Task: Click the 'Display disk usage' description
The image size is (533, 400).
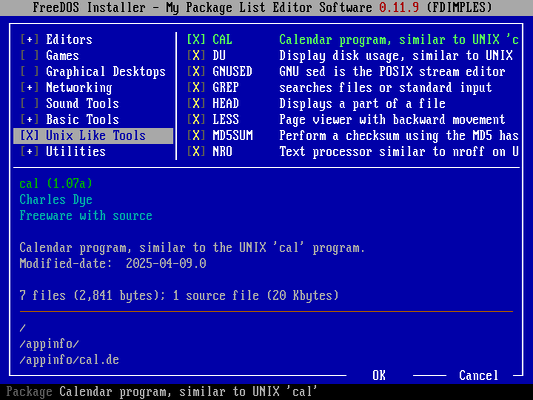Action: (396, 56)
